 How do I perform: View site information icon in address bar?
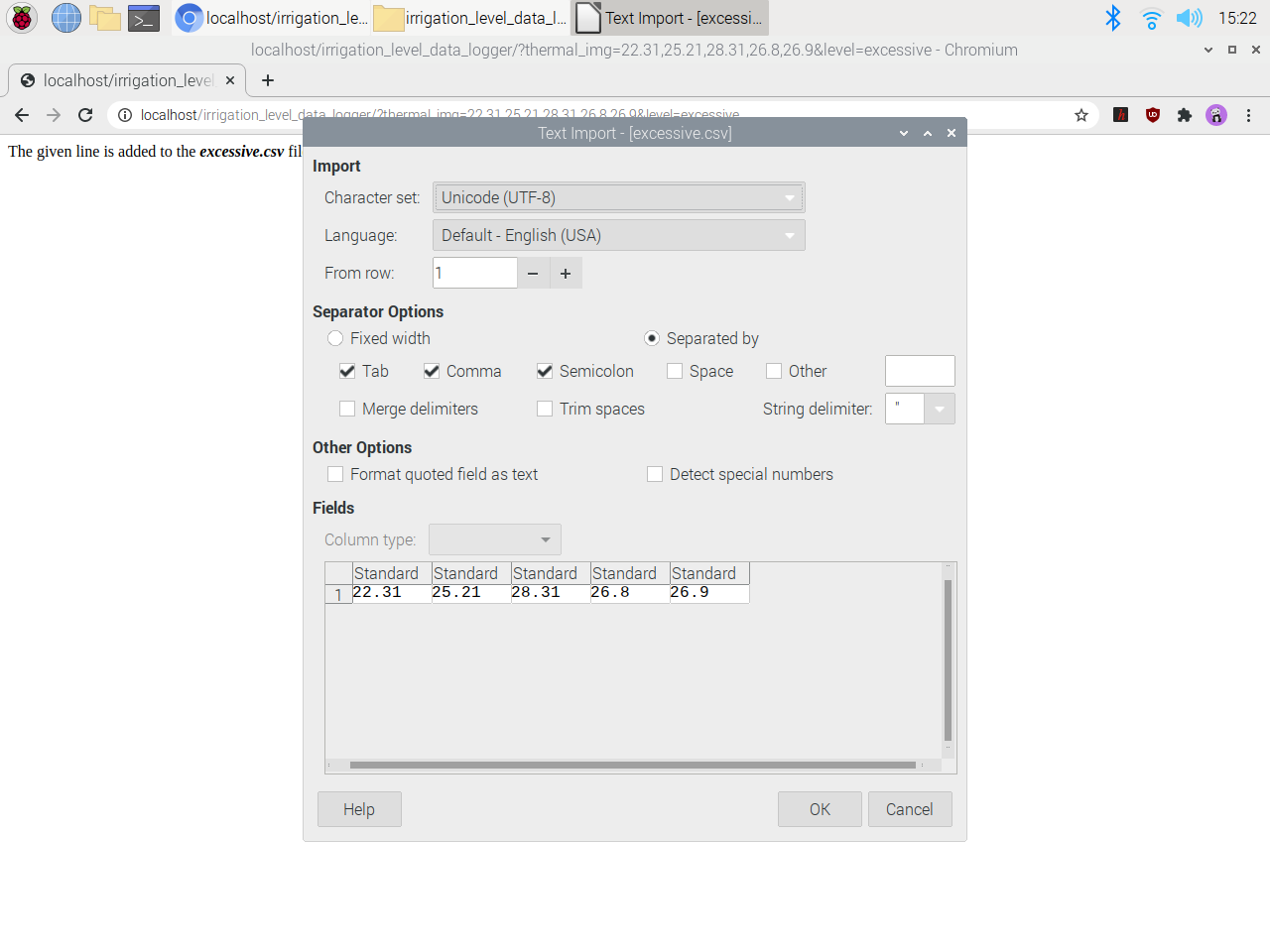coord(125,115)
